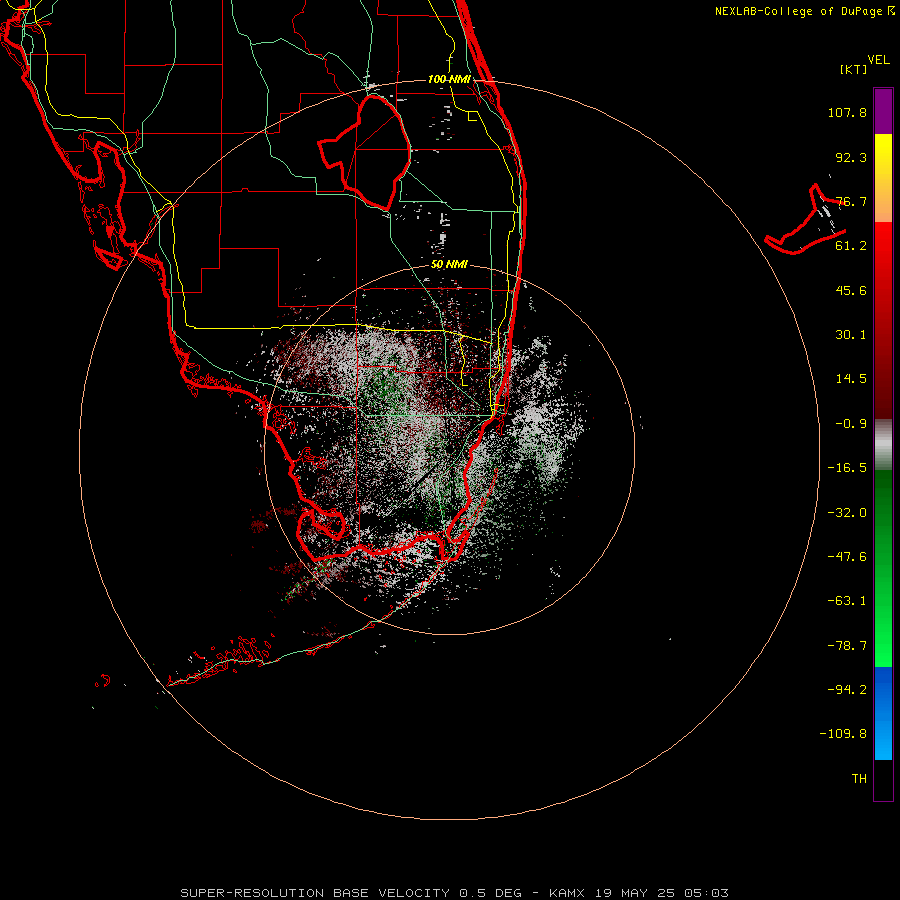
Task: Click the 76.7 legend value
Action: pos(851,201)
